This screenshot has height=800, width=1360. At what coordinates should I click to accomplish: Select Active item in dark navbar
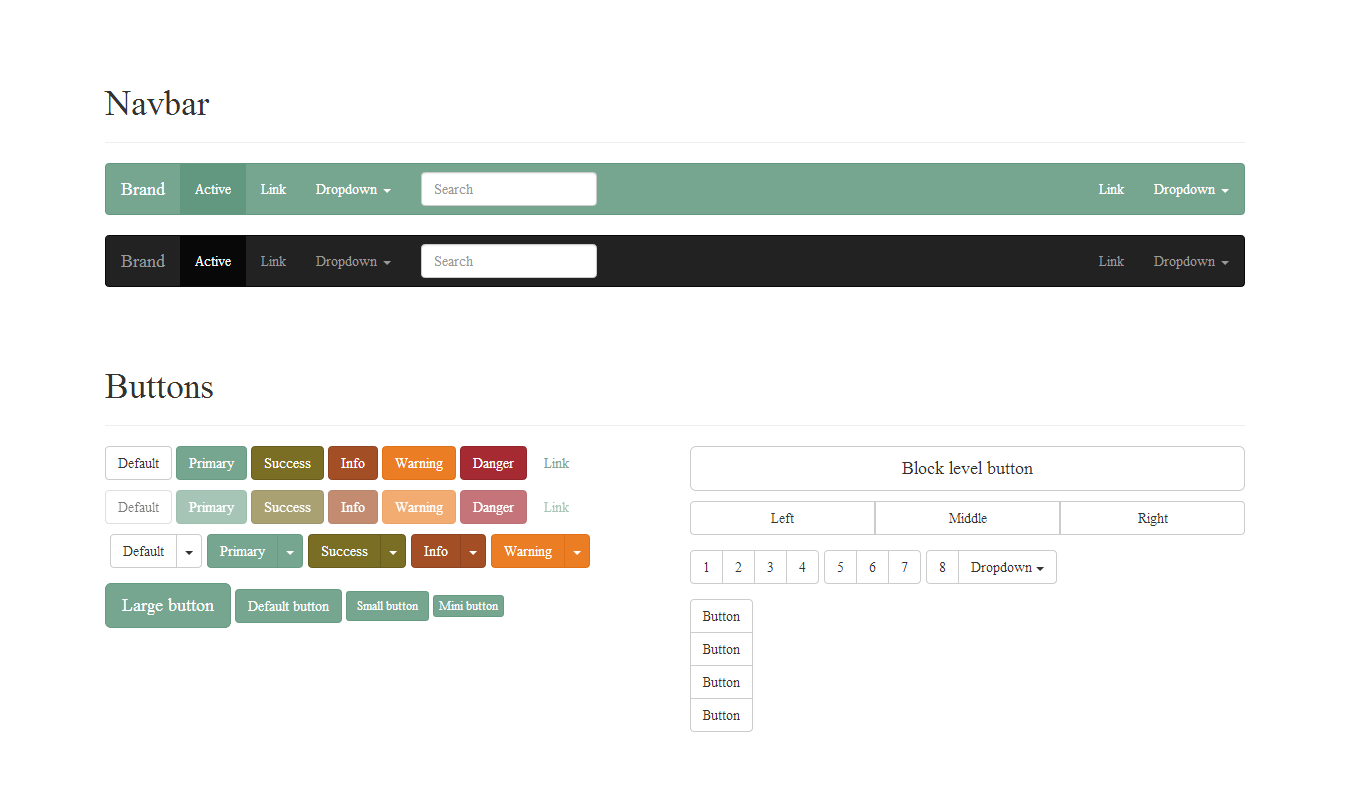coord(213,261)
